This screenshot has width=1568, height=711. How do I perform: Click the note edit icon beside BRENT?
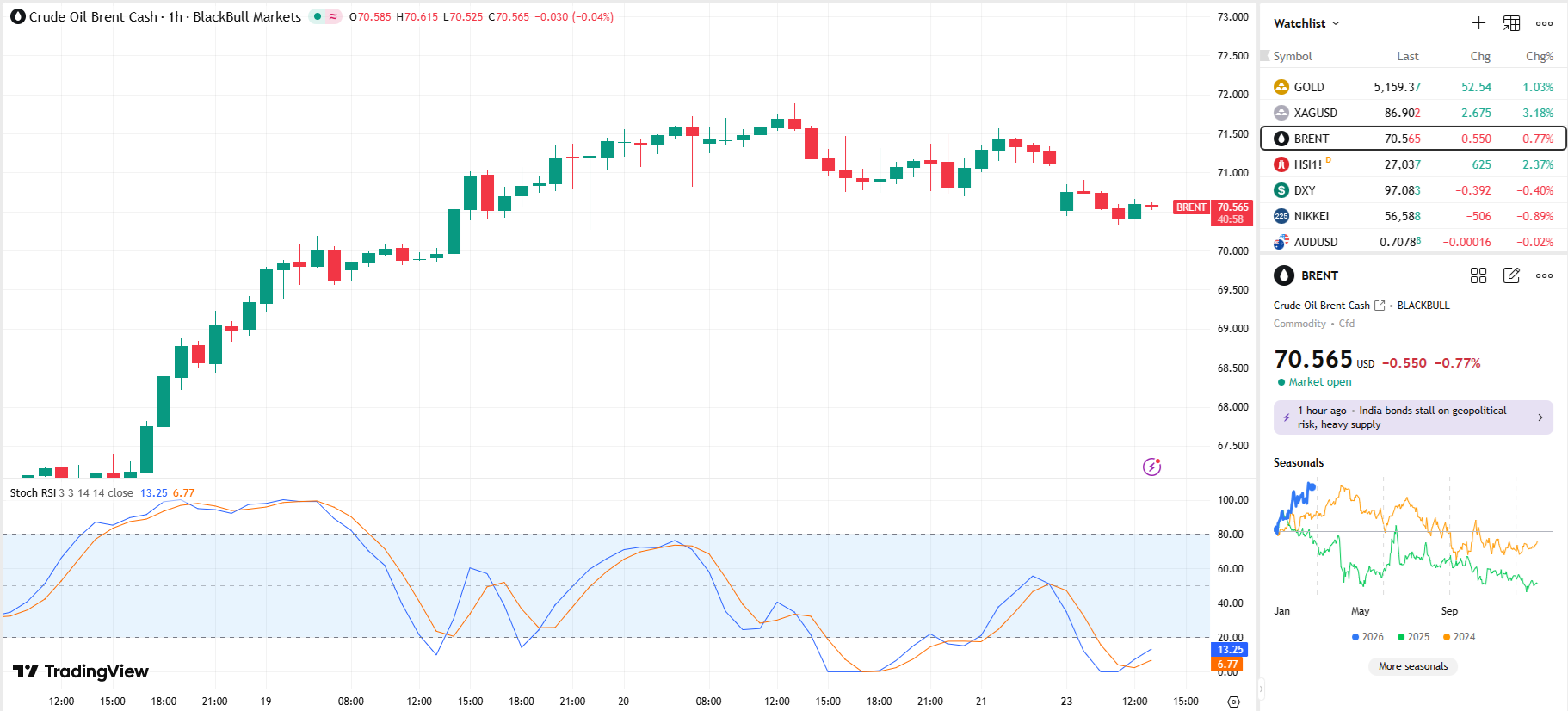(x=1511, y=275)
